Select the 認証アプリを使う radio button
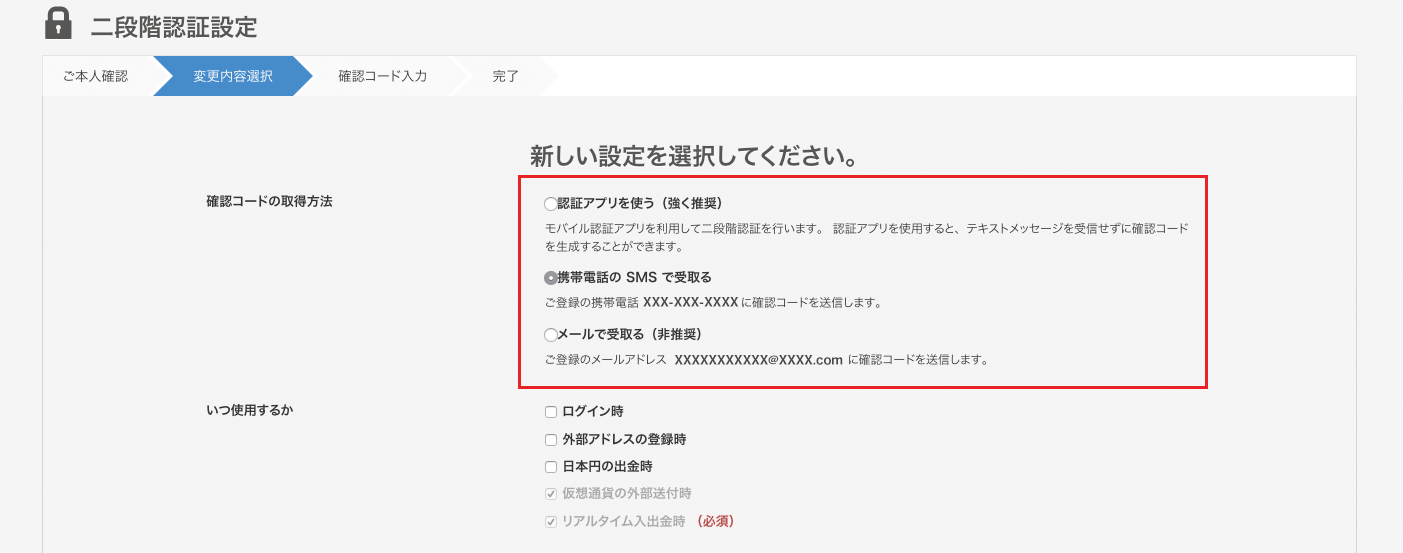This screenshot has width=1403, height=553. coord(550,204)
